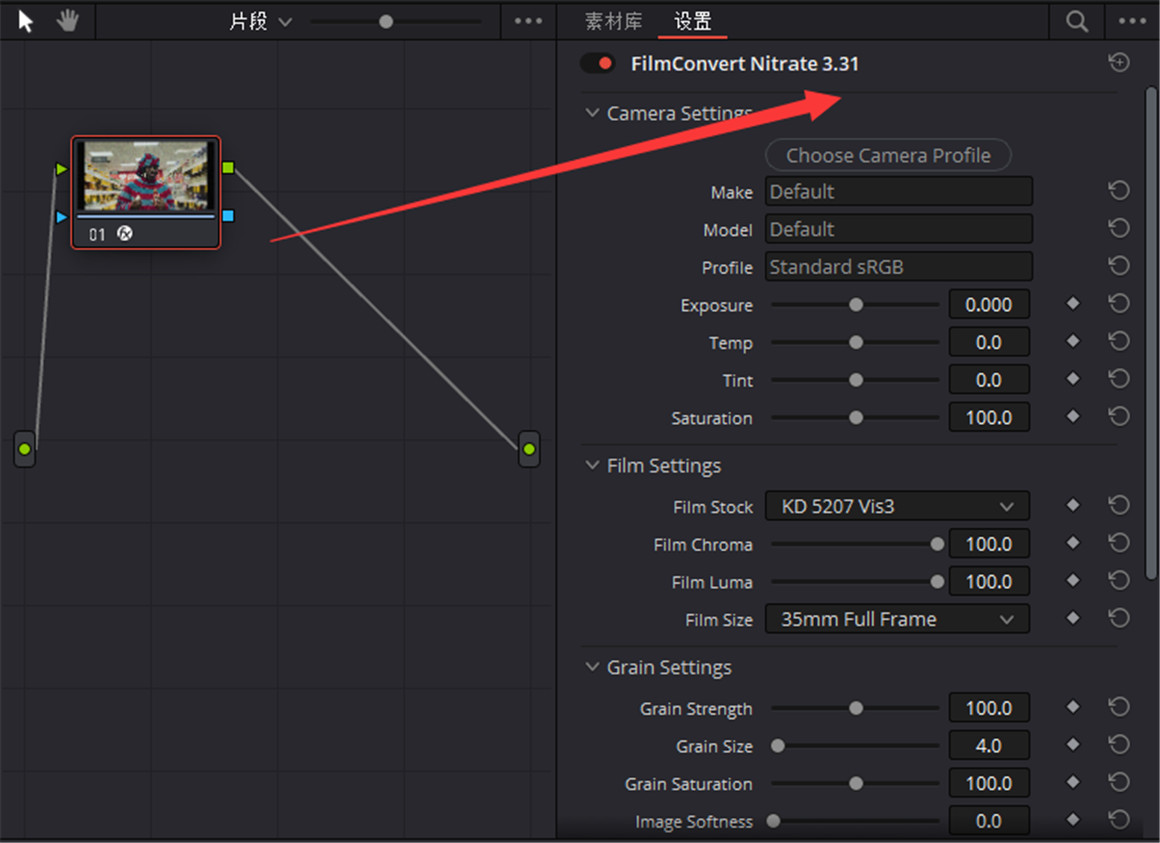Click the Grain Strength slider handle
1160x843 pixels.
pos(856,708)
